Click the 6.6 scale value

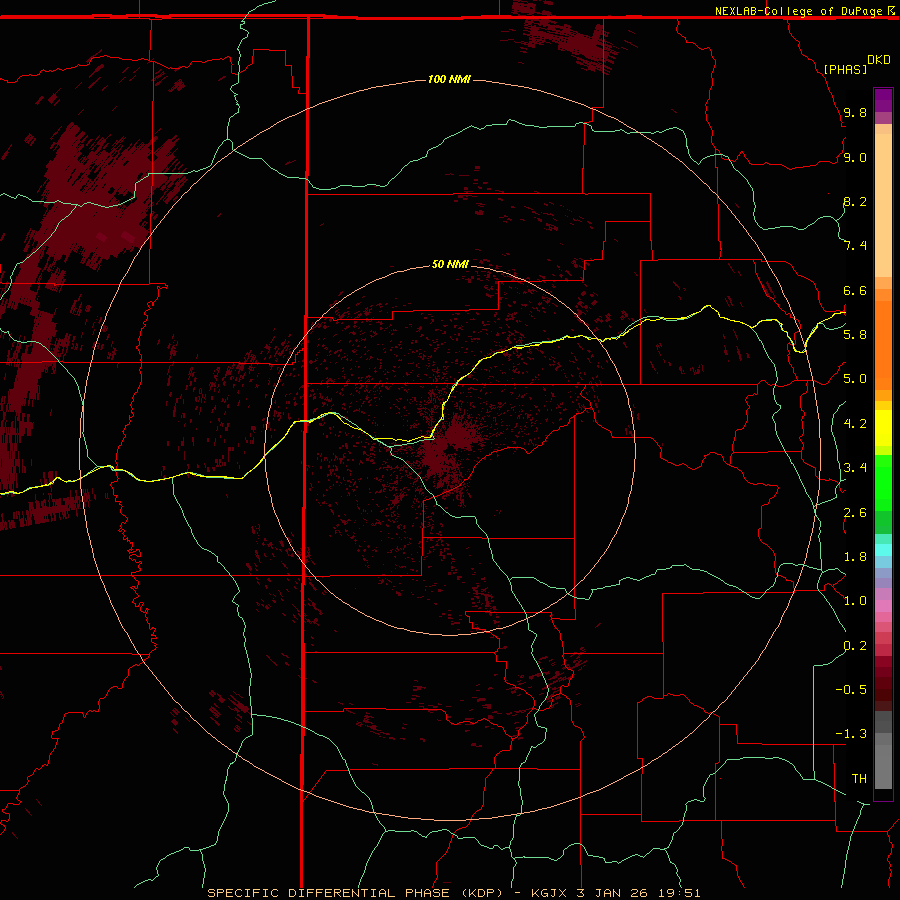(855, 290)
